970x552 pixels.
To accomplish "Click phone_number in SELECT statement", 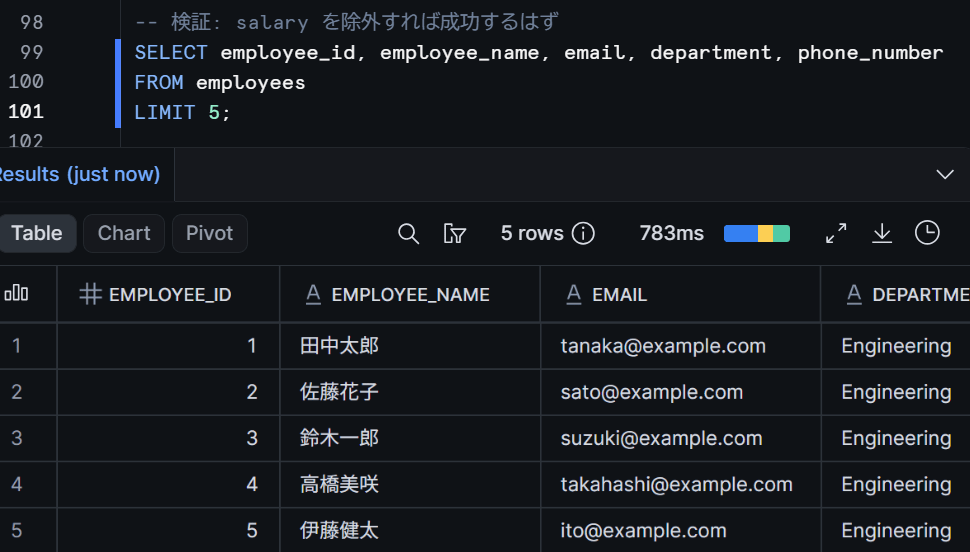I will pos(870,53).
